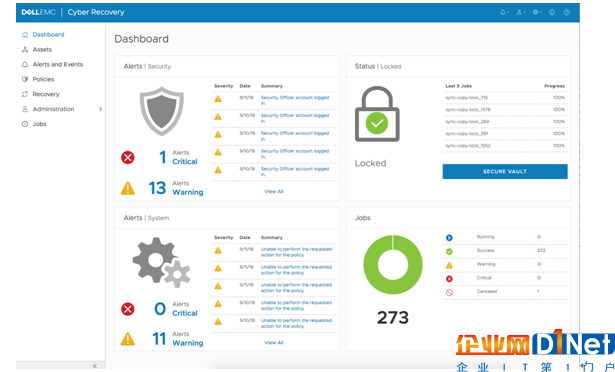Click the info icon in top bar
This screenshot has width=615, height=372.
point(552,12)
